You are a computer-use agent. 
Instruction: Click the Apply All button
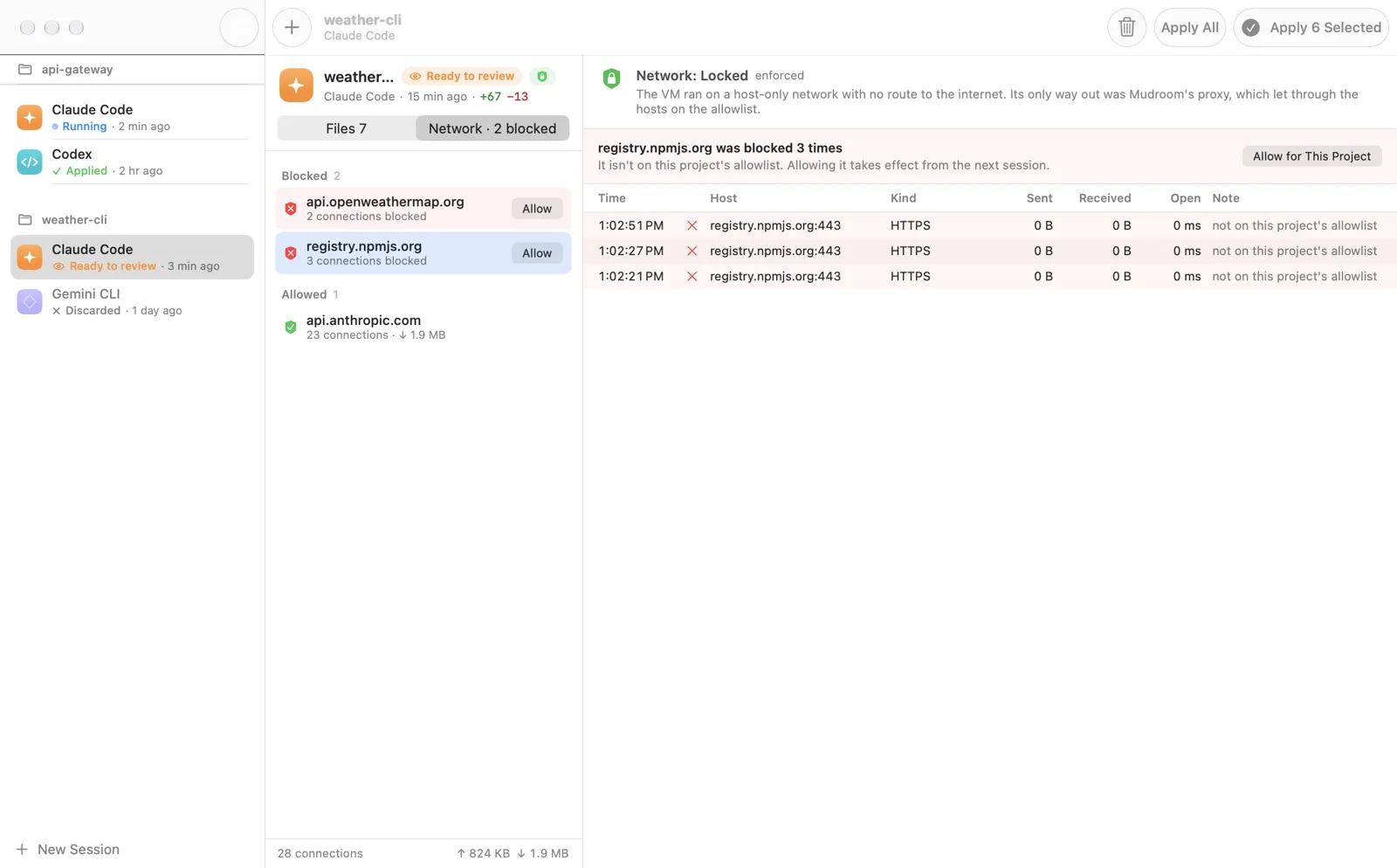click(x=1189, y=27)
